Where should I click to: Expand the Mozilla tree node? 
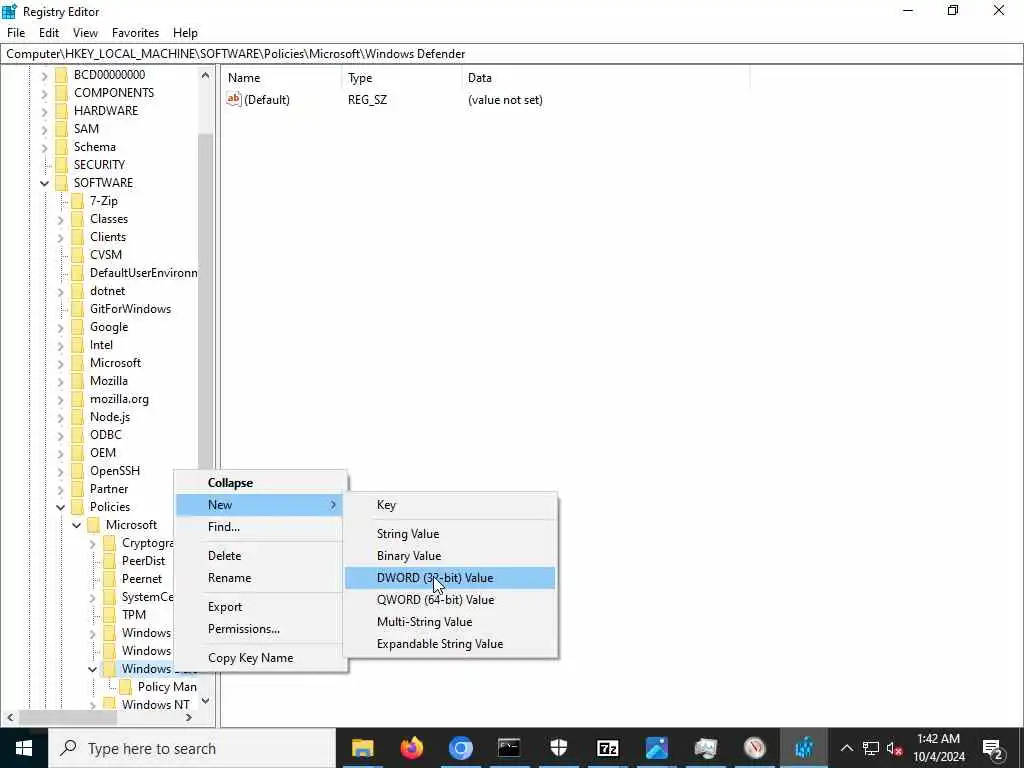pos(61,381)
